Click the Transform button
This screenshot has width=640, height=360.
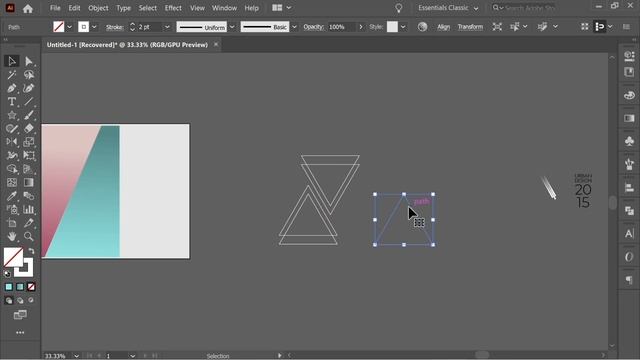pos(470,27)
